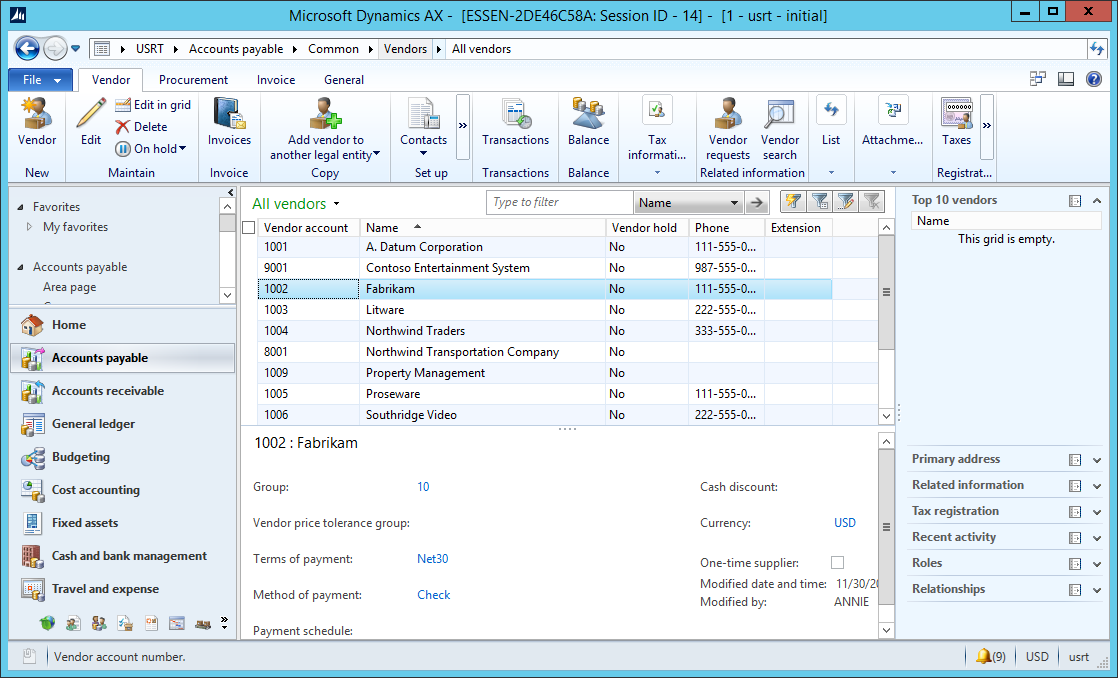Open the Edit form for Fabrikam
Image resolution: width=1118 pixels, height=678 pixels.
pyautogui.click(x=89, y=125)
